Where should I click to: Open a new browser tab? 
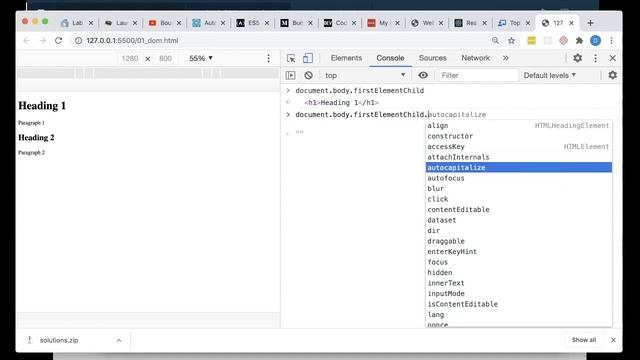point(590,23)
